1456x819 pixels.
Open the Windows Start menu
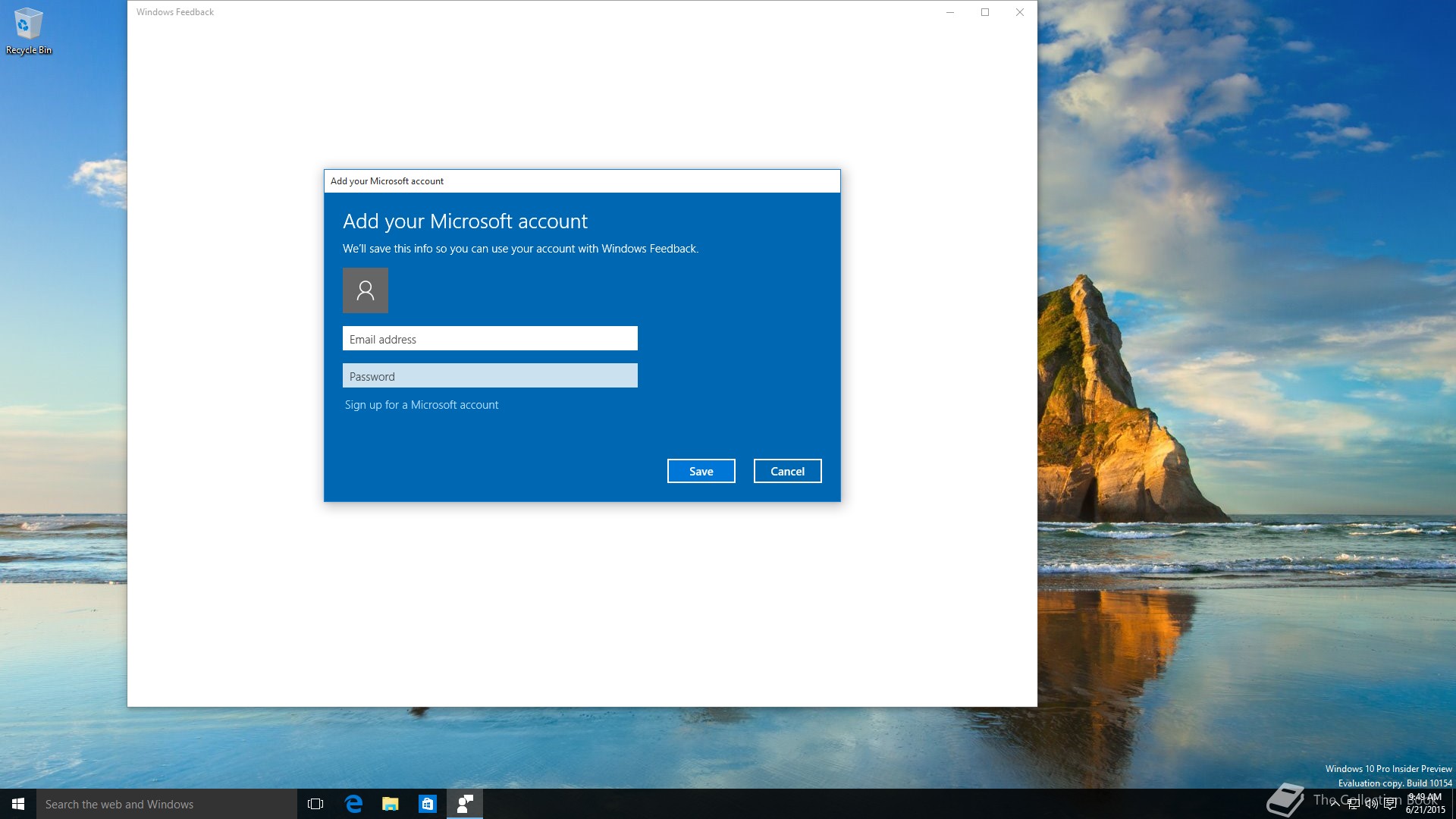point(18,804)
